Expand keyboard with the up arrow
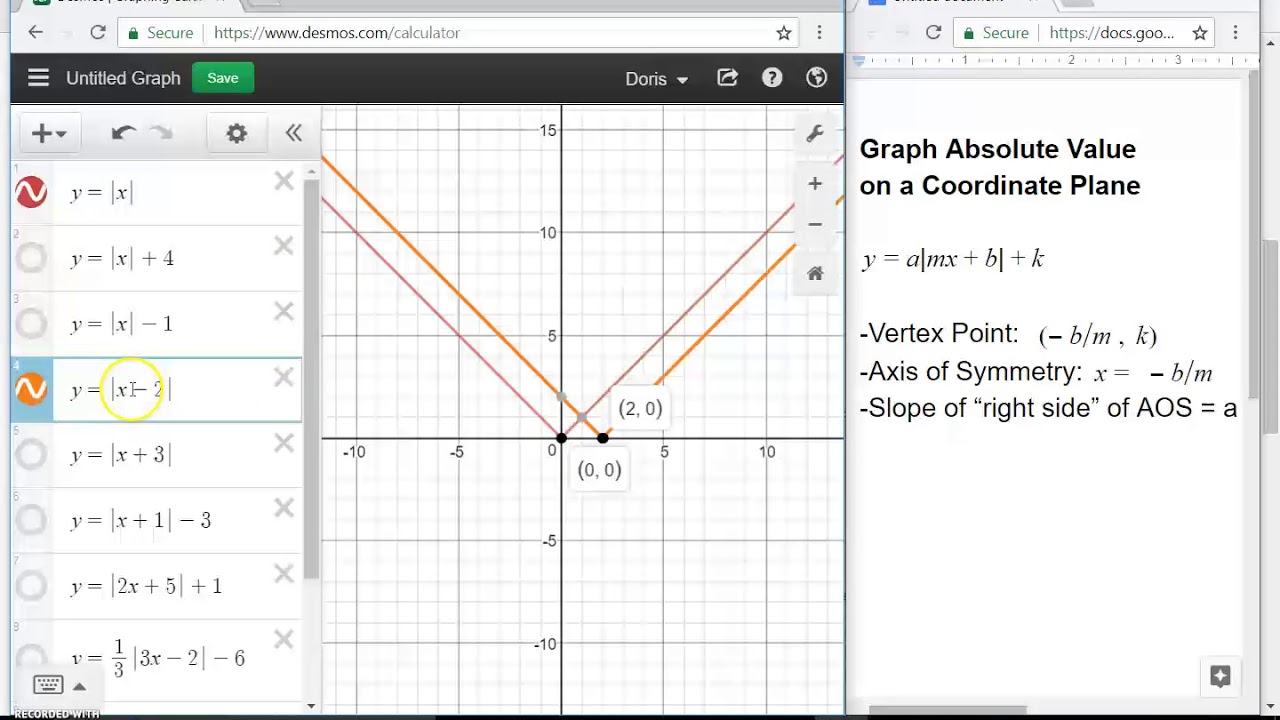1280x720 pixels. (79, 686)
